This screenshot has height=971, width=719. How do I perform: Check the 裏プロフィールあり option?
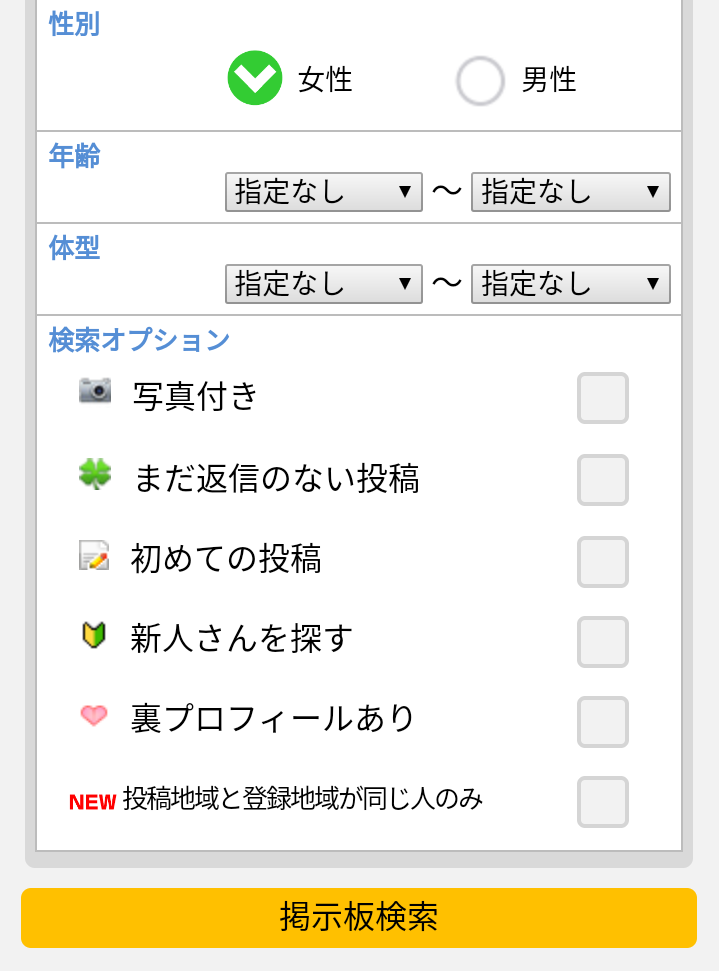[x=602, y=722]
